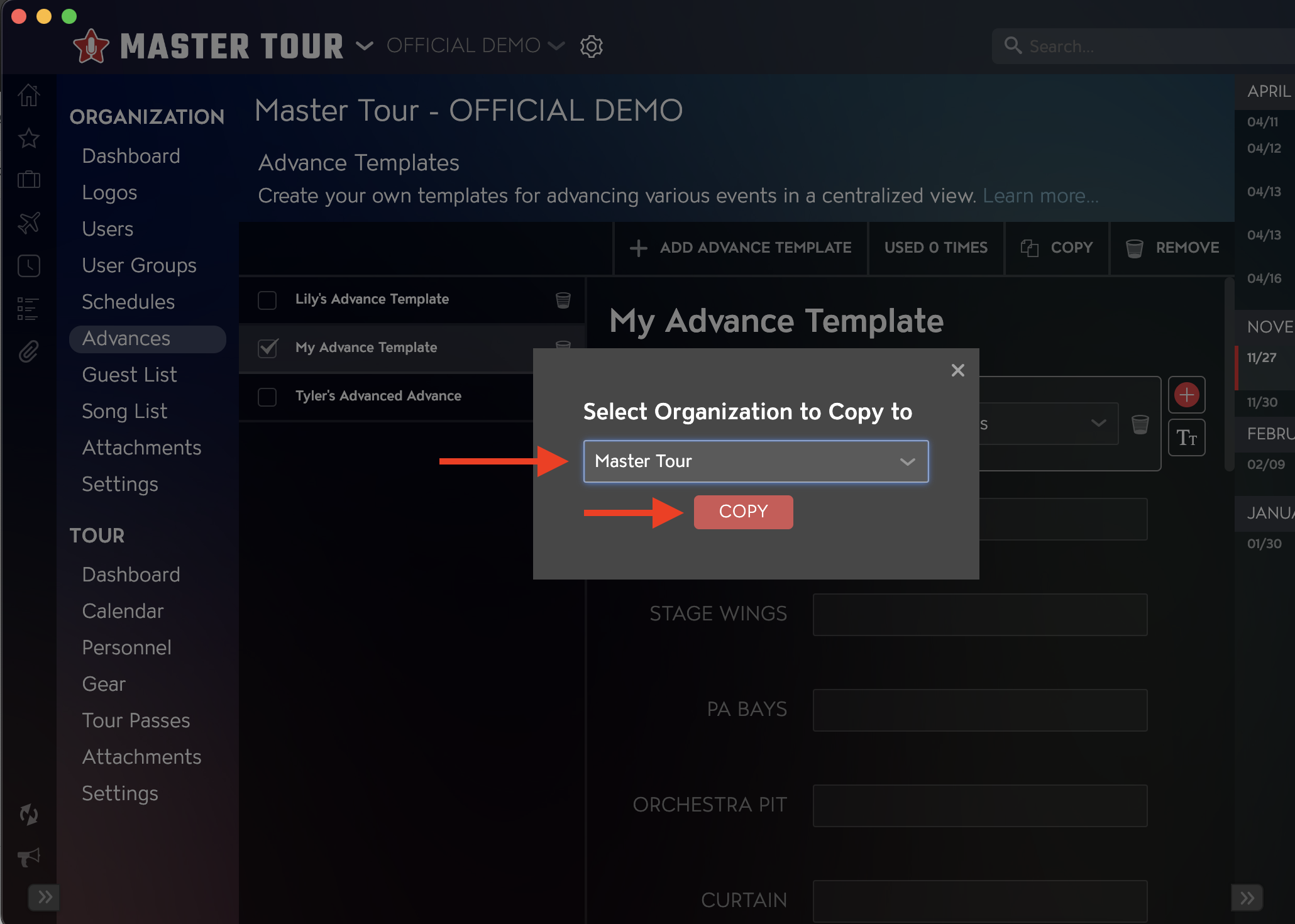Open Dashboard under TOUR
Screen dimensions: 1295x924
[x=131, y=575]
